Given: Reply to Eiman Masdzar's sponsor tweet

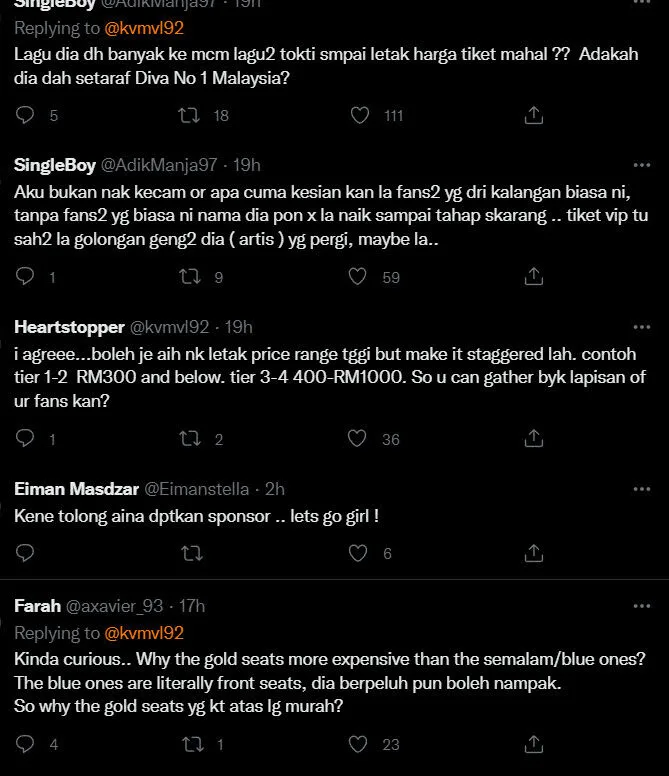Looking at the screenshot, I should [x=25, y=552].
